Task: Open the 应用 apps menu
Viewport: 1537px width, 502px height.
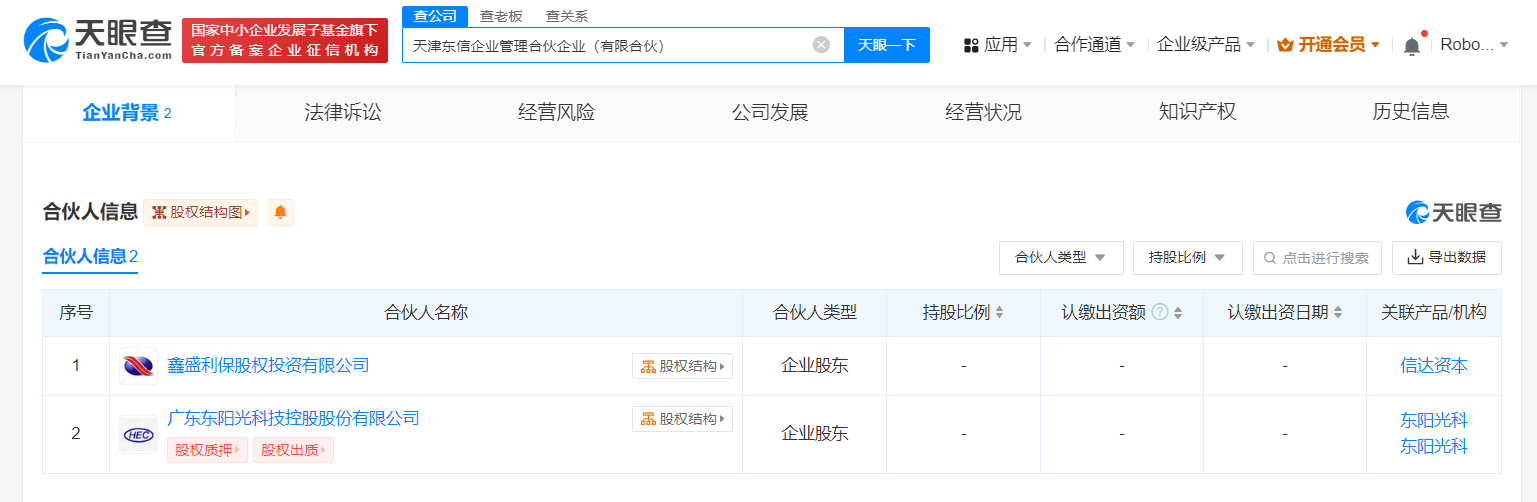Action: click(998, 45)
